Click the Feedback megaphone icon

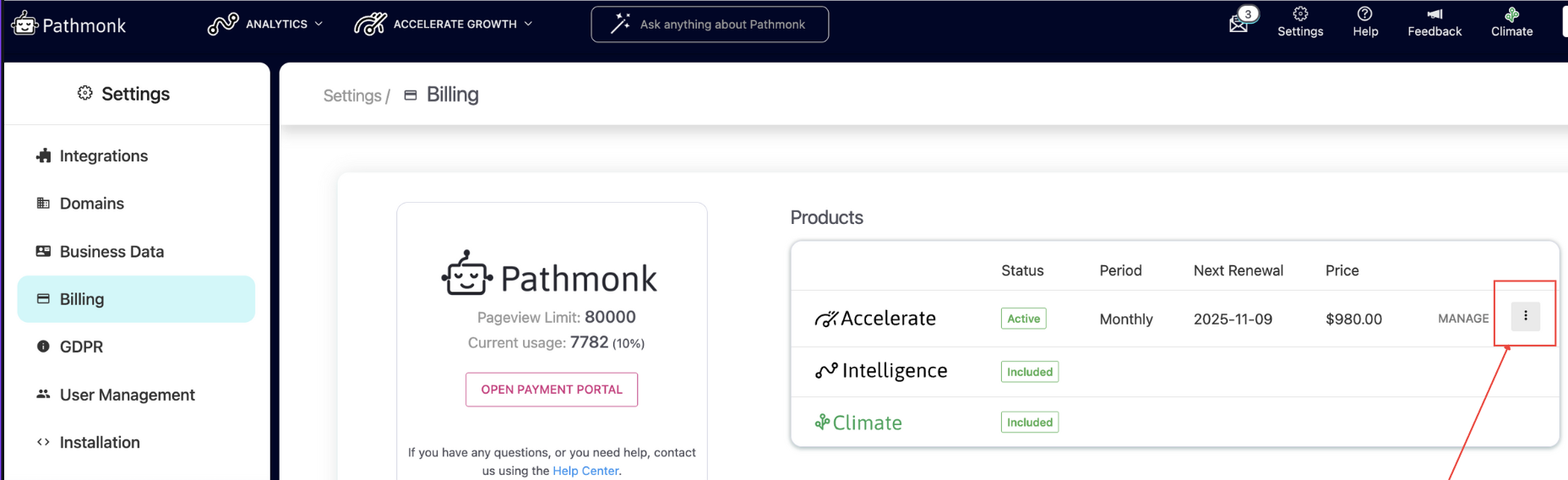pyautogui.click(x=1434, y=14)
